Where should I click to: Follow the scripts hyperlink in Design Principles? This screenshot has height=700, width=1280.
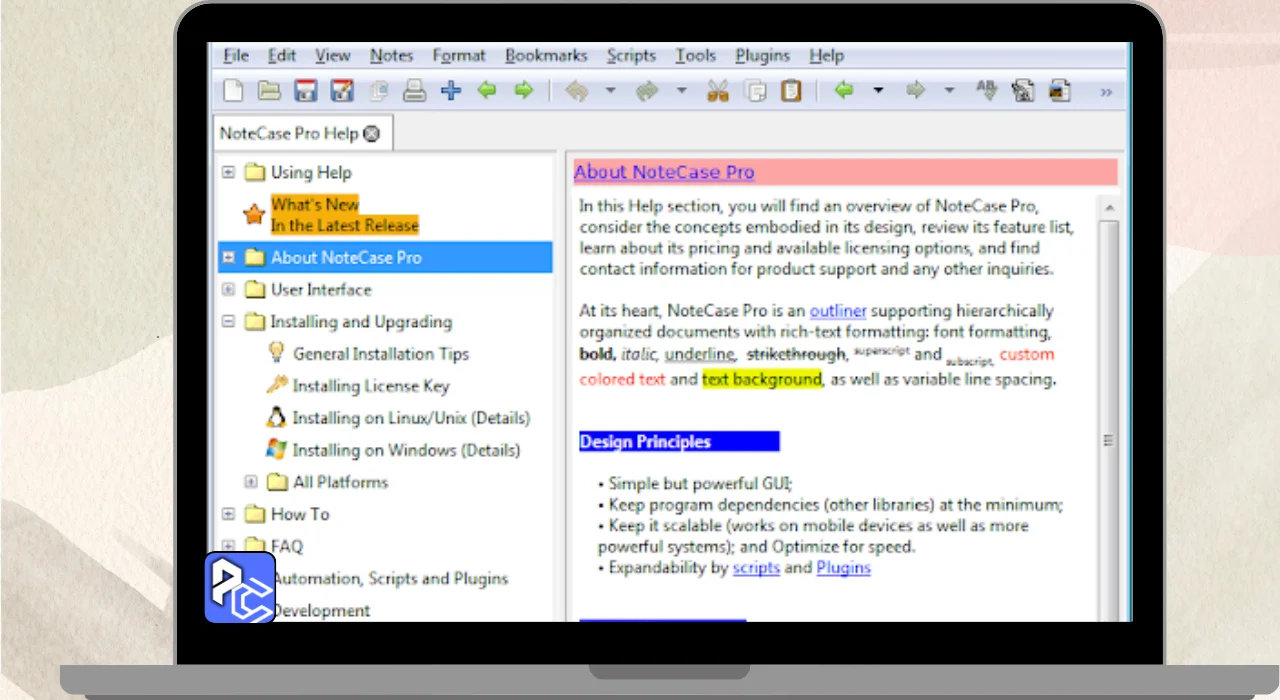click(x=756, y=568)
